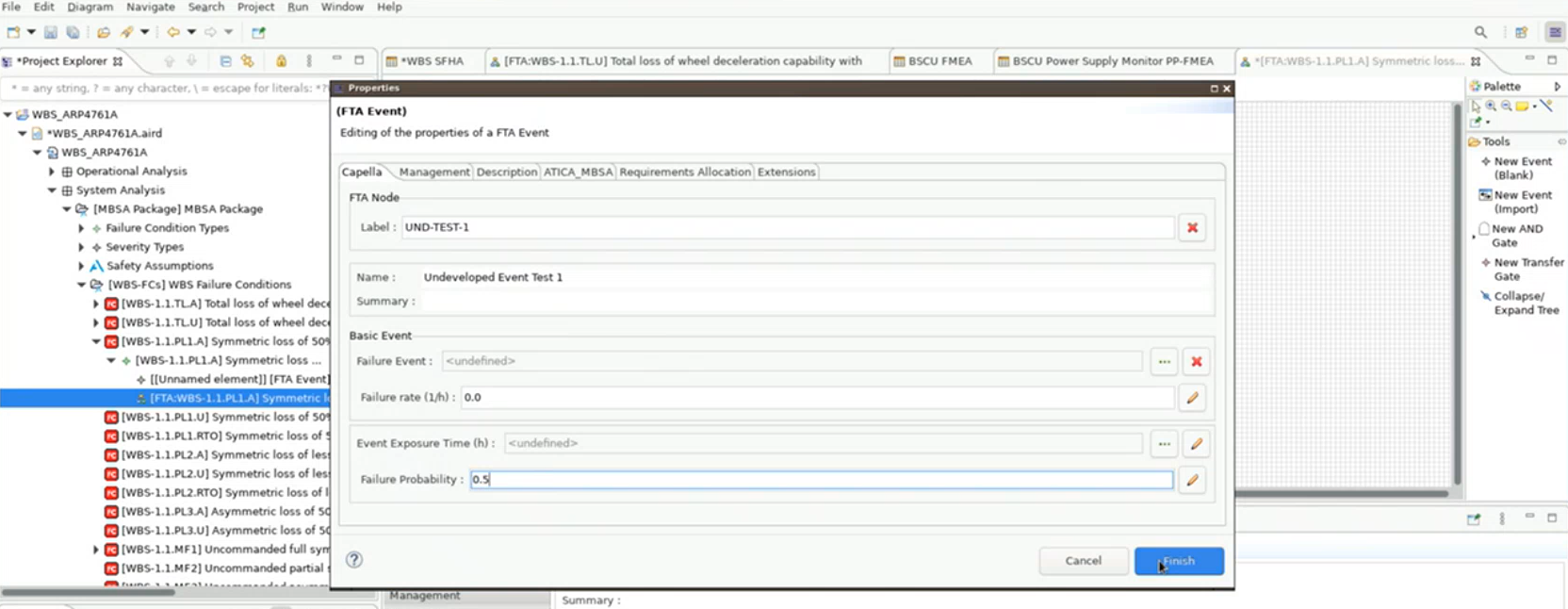Open the help question mark in dialog
The image size is (1568, 609).
[354, 559]
